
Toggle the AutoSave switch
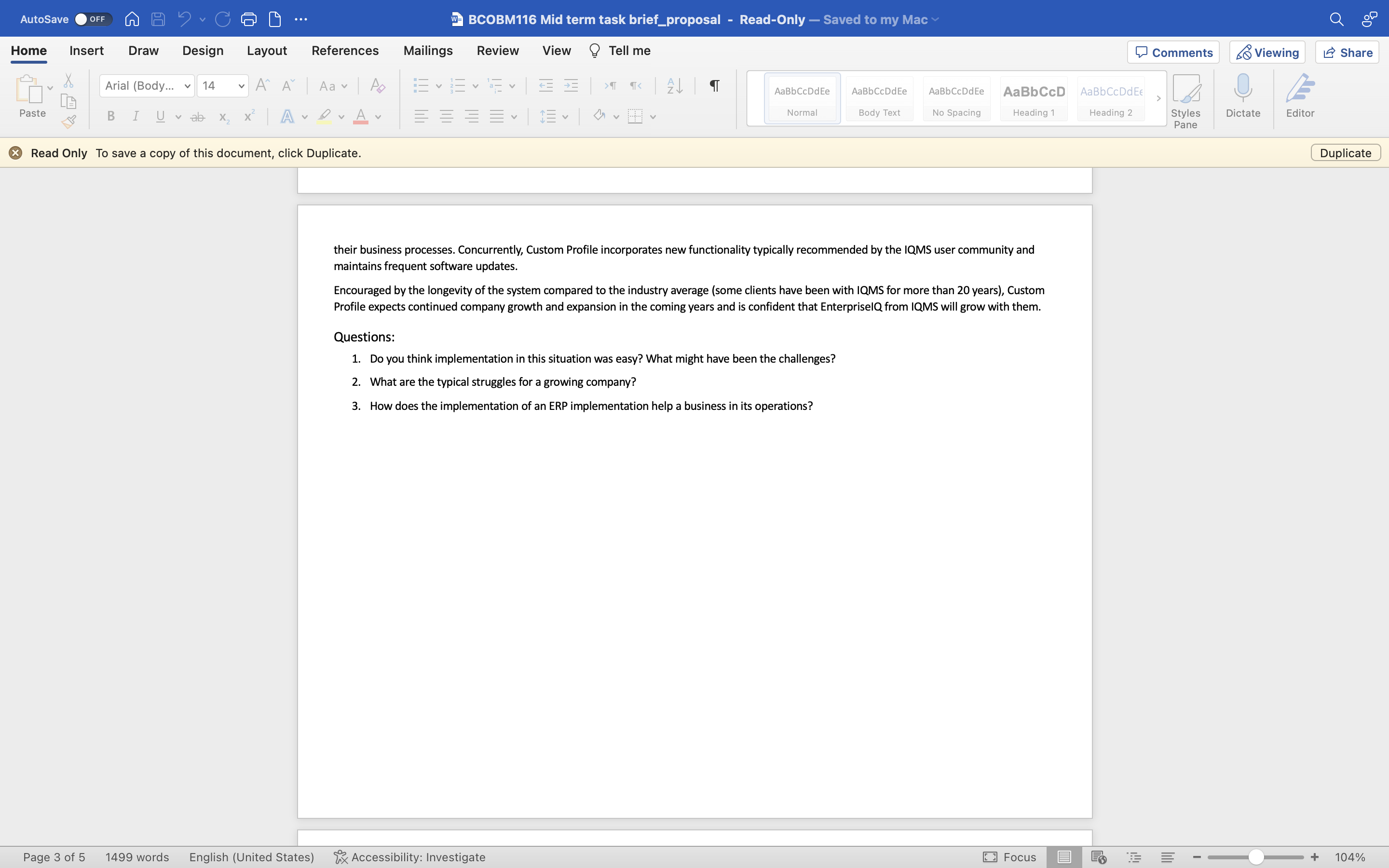pyautogui.click(x=94, y=19)
